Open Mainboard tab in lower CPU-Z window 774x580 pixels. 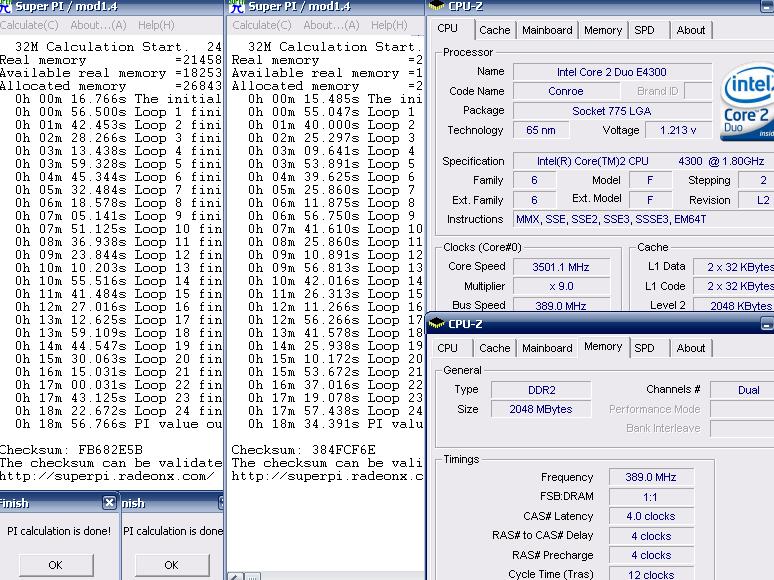point(547,348)
